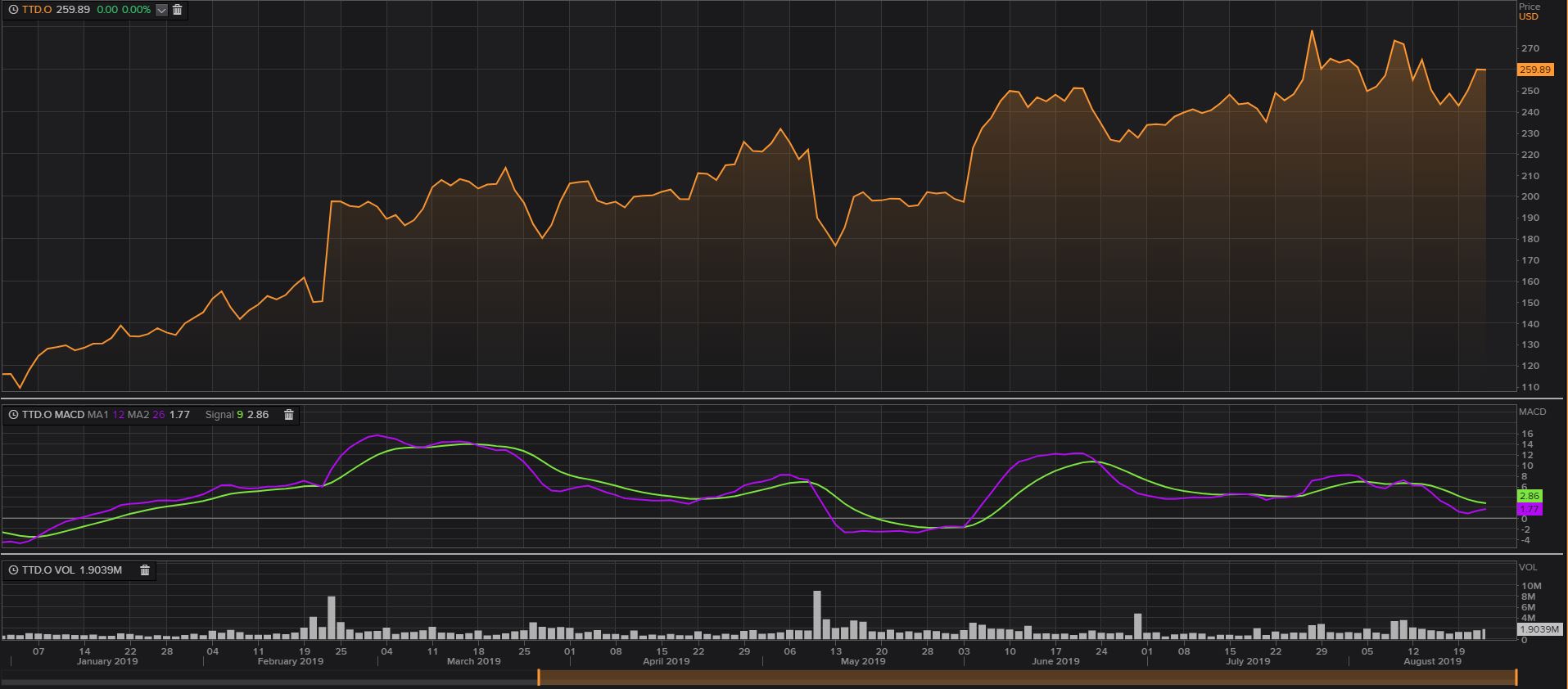Remove the MACD indicator using its trash icon
Image resolution: width=1568 pixels, height=689 pixels.
[288, 415]
